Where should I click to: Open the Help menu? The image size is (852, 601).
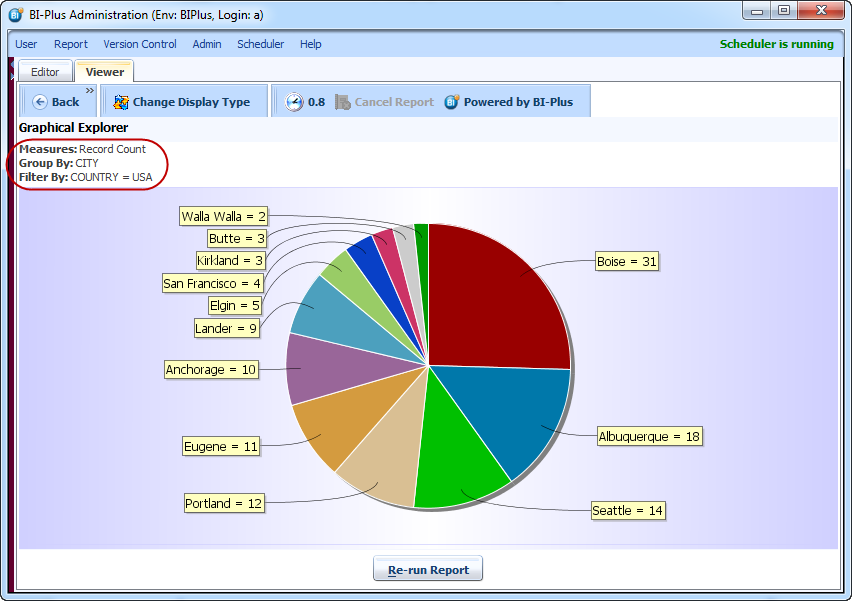coord(311,44)
